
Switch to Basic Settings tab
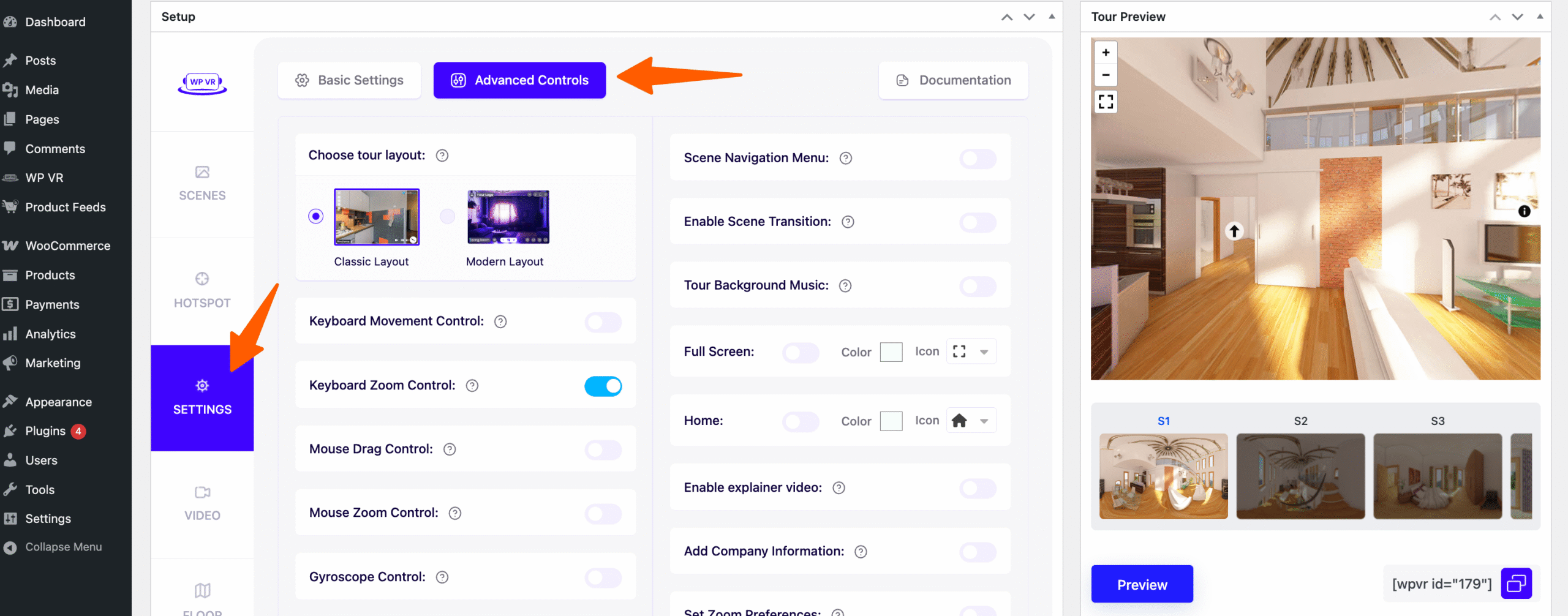pos(349,80)
